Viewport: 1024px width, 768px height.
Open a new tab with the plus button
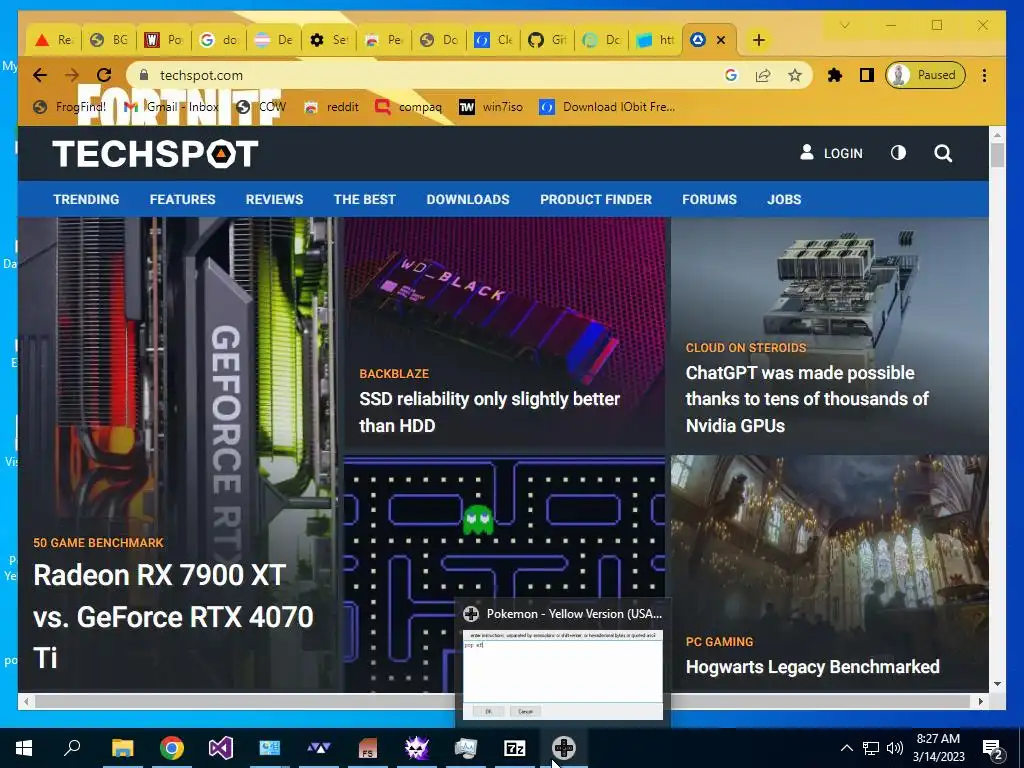pyautogui.click(x=758, y=40)
